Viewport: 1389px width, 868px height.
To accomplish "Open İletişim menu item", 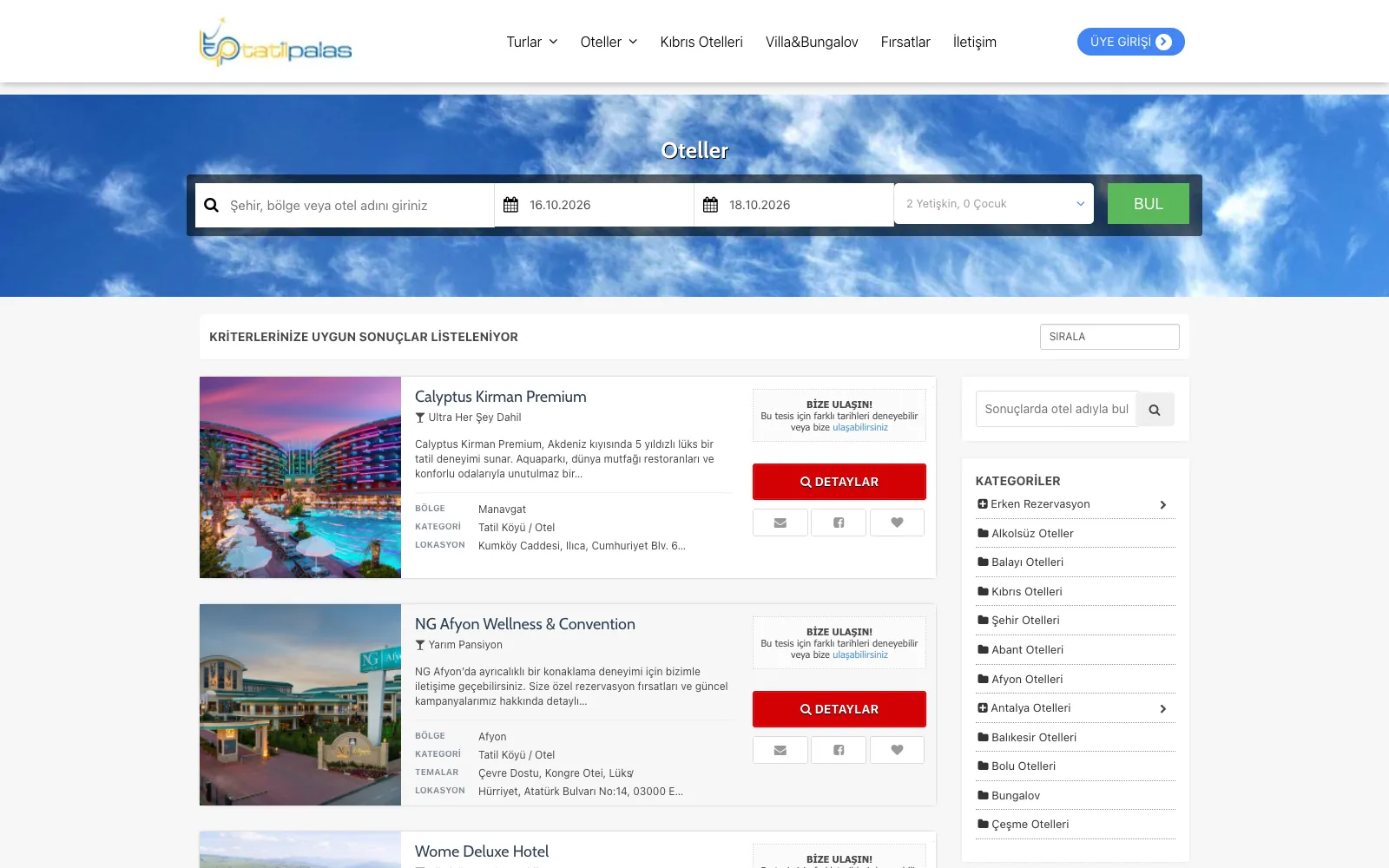I will (x=975, y=42).
